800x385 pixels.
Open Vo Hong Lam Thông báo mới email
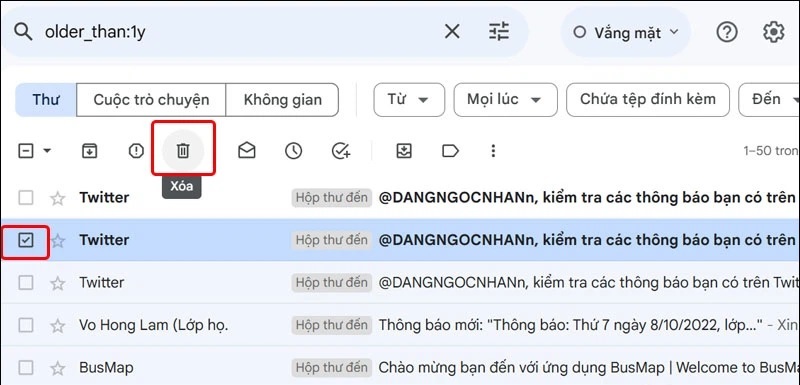point(570,325)
